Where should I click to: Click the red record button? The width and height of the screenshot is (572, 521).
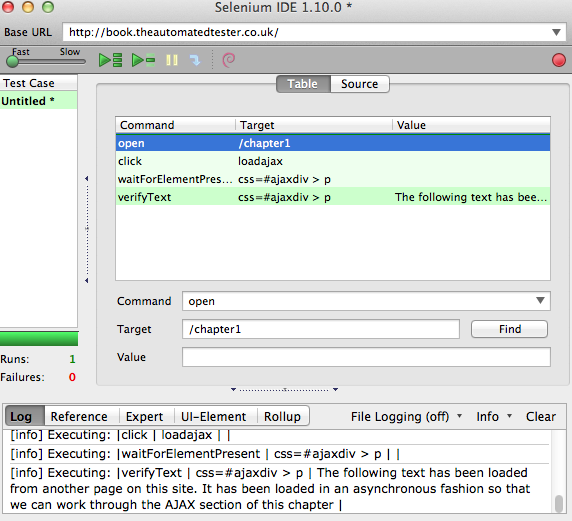[559, 60]
